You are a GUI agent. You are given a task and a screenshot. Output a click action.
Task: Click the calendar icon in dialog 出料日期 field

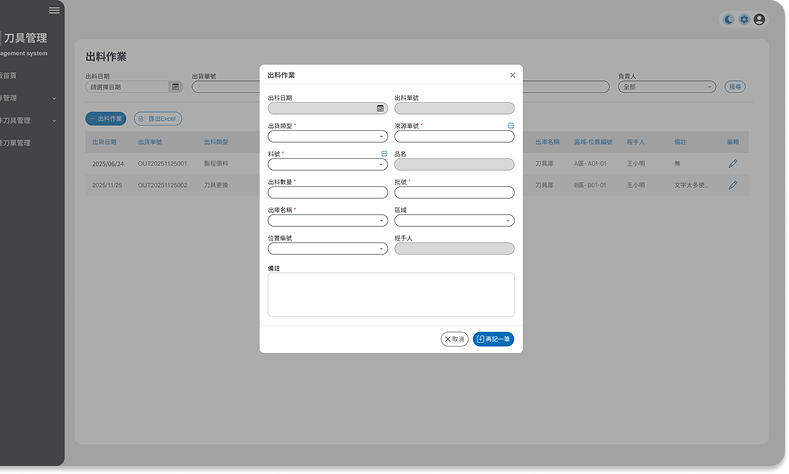[380, 108]
